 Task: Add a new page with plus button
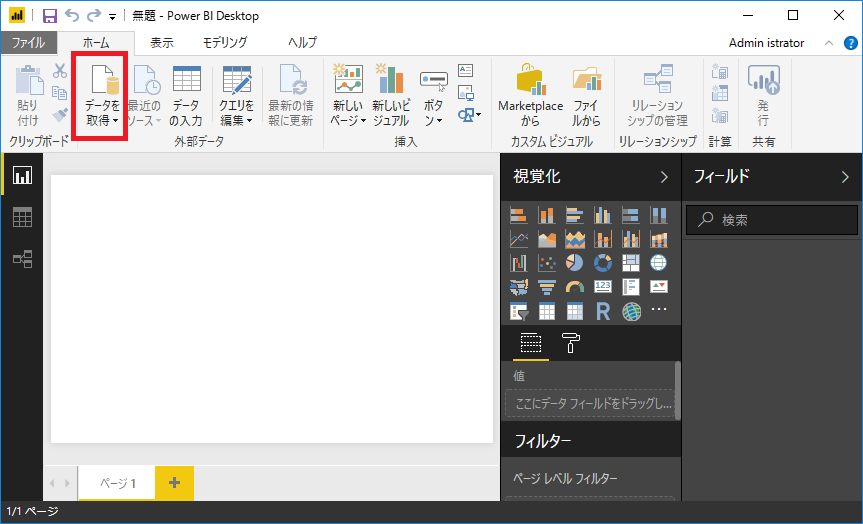(174, 483)
